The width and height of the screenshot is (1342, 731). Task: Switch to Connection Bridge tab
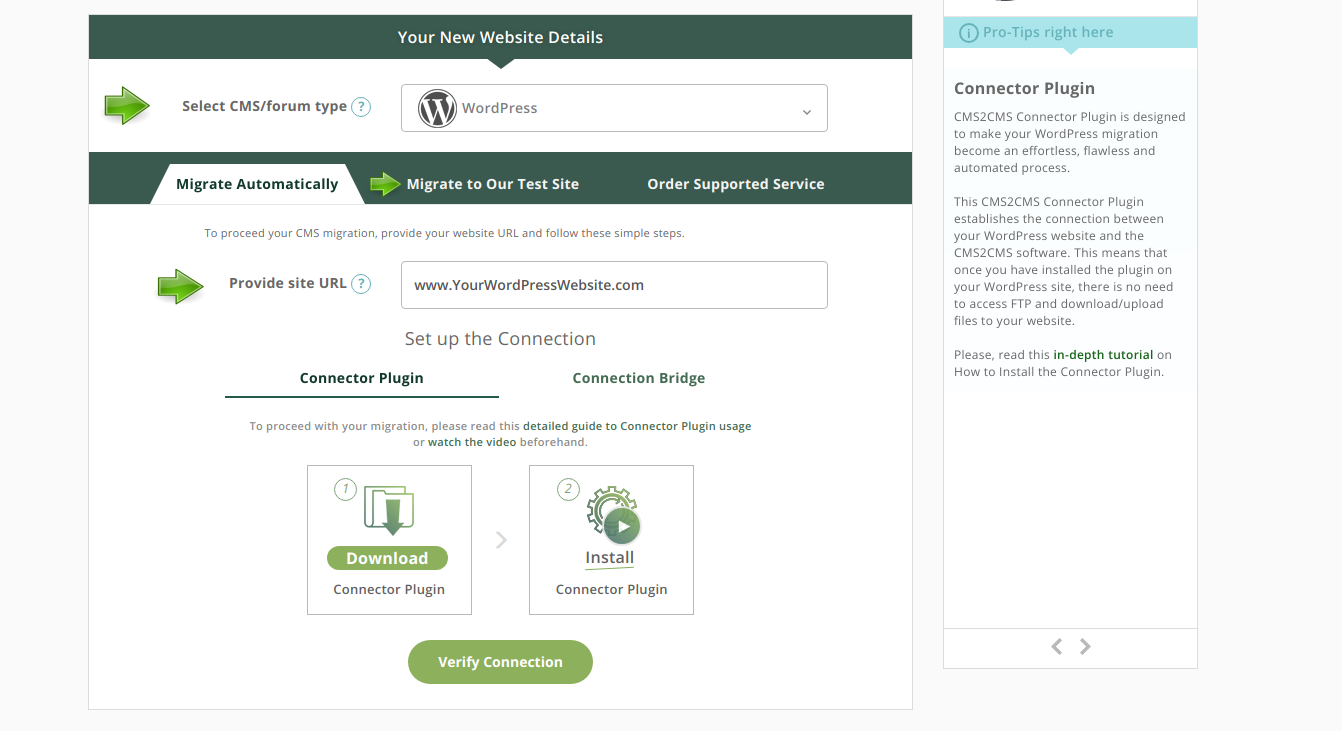639,379
